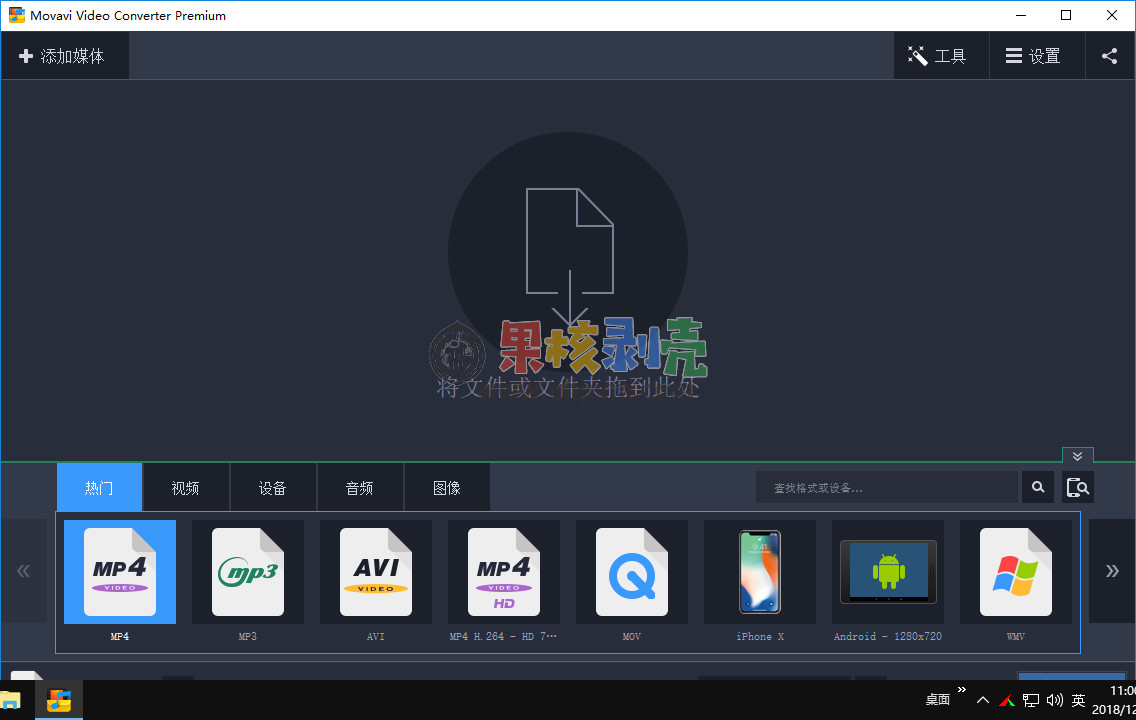Image resolution: width=1136 pixels, height=720 pixels.
Task: Click the 桌面 desktop toolbar label
Action: pyautogui.click(x=937, y=700)
